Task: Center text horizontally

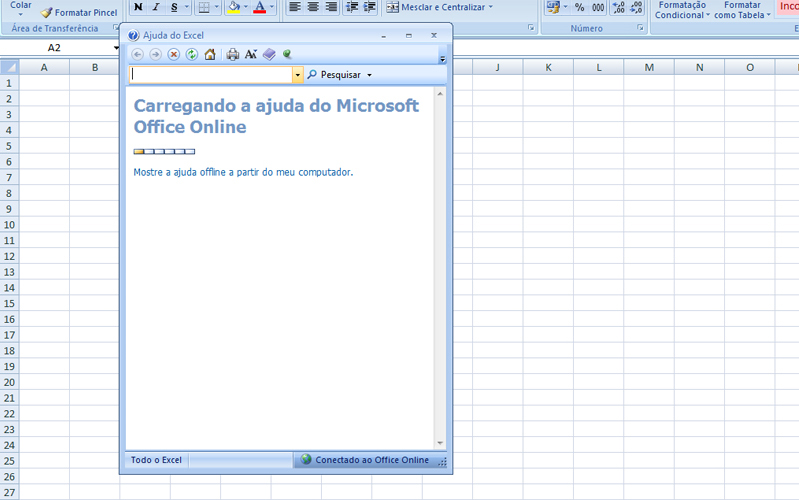Action: pos(313,7)
